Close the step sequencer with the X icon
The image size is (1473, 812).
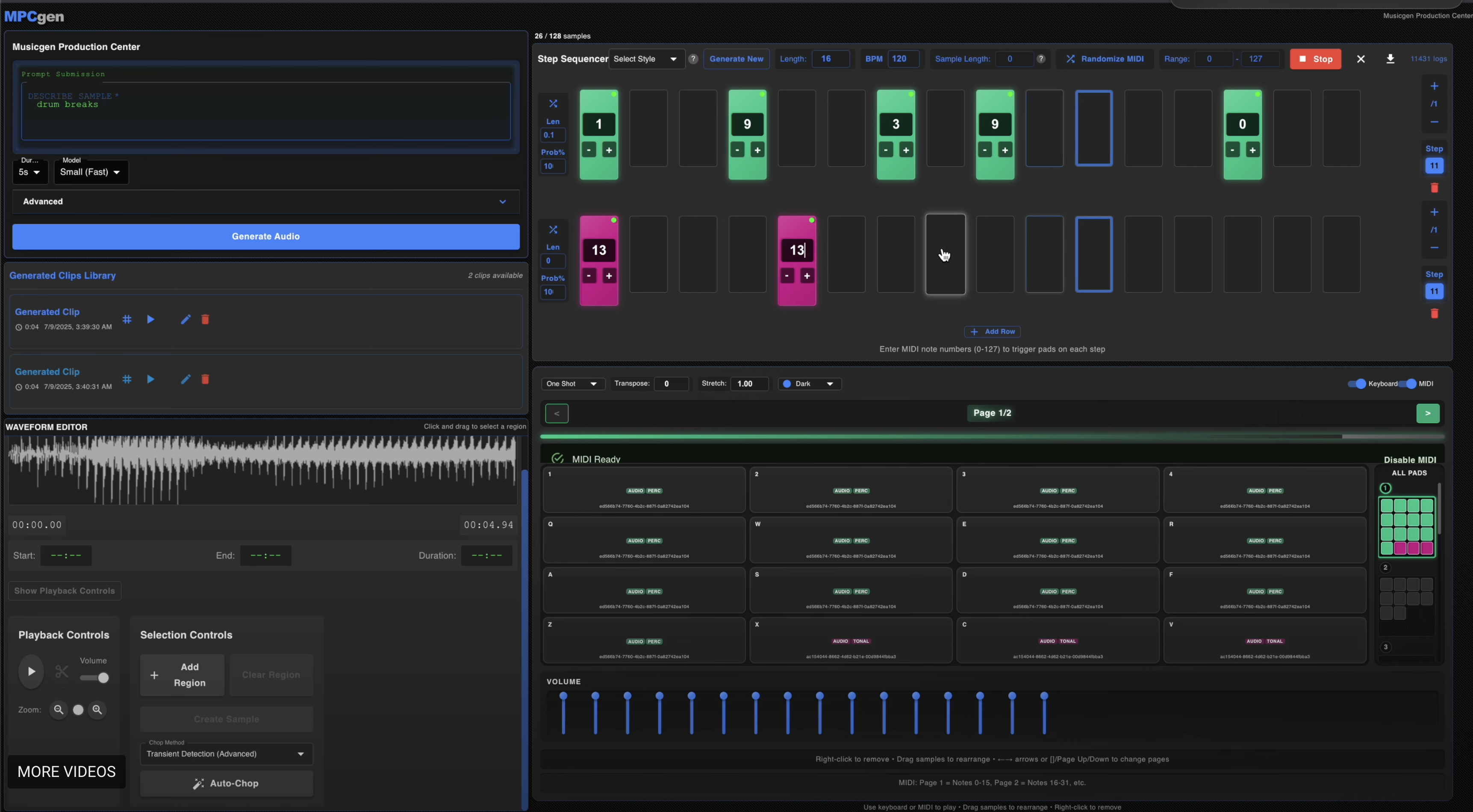pos(1361,59)
